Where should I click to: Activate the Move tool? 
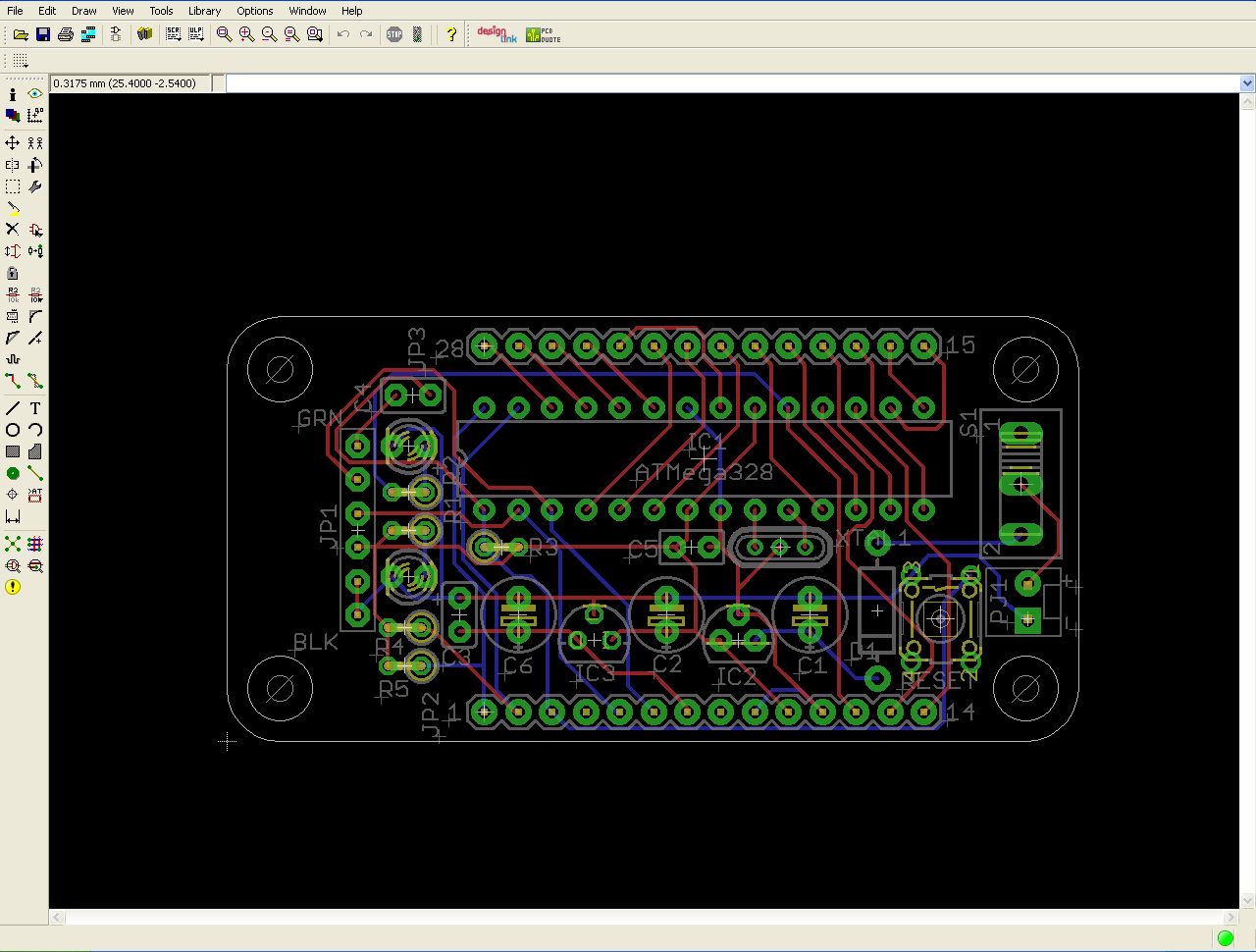[11, 142]
